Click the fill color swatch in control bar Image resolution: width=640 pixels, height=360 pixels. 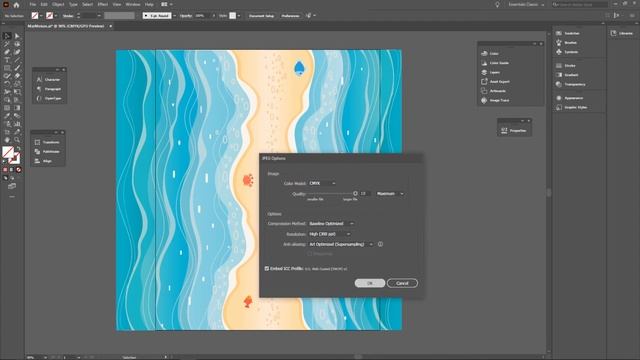pyautogui.click(x=35, y=16)
